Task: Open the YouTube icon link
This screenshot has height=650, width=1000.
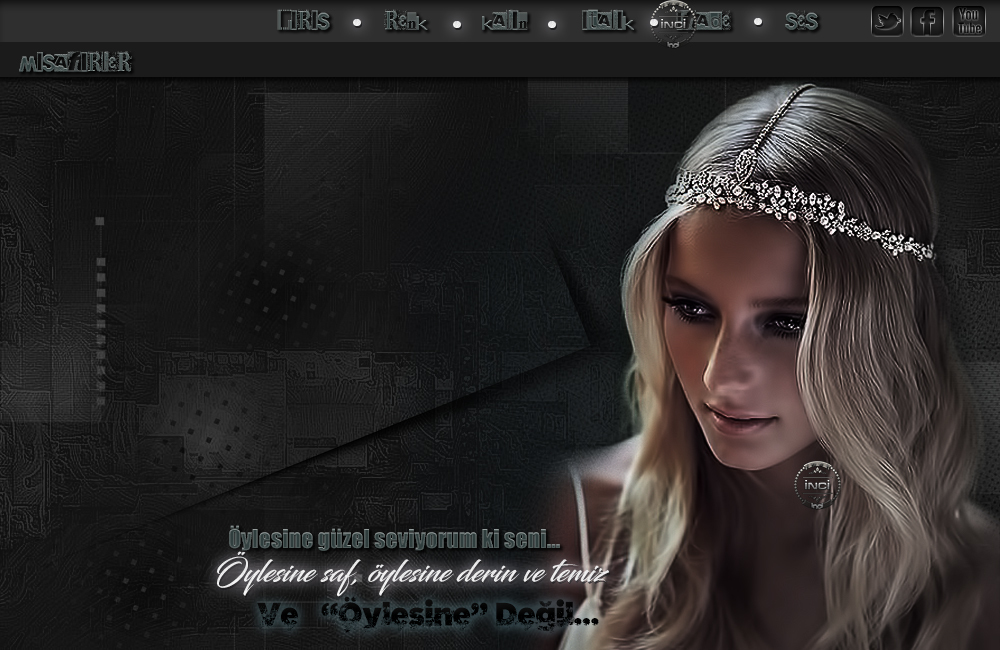Action: pyautogui.click(x=969, y=21)
